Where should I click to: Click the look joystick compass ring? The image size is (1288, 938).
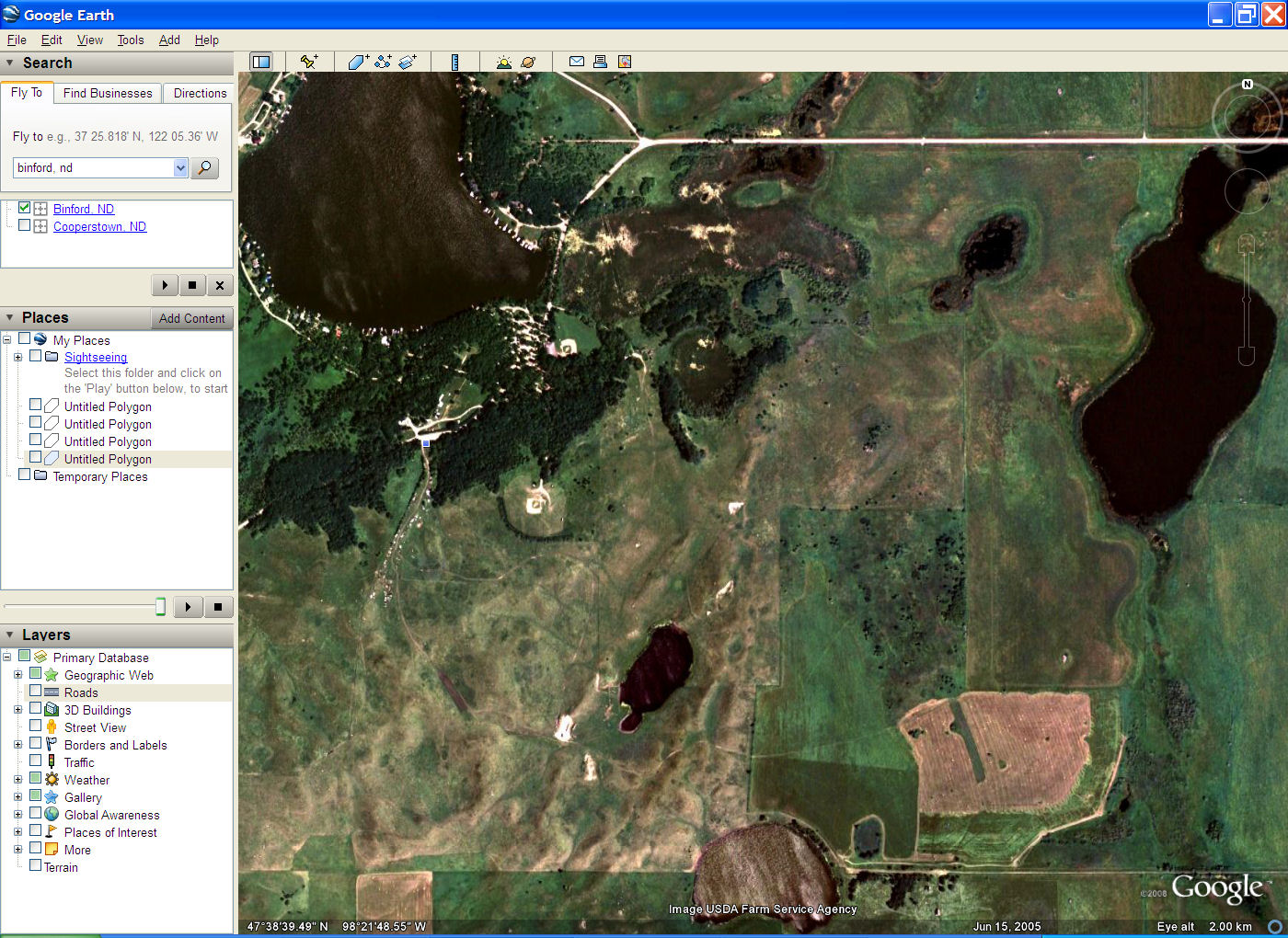(x=1246, y=117)
